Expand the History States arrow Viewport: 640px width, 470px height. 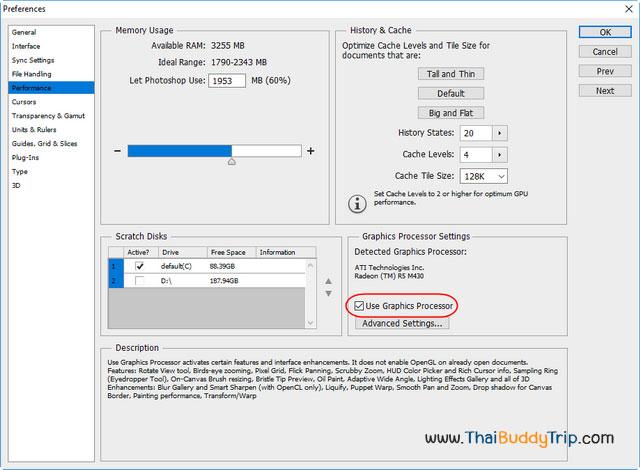coord(500,133)
